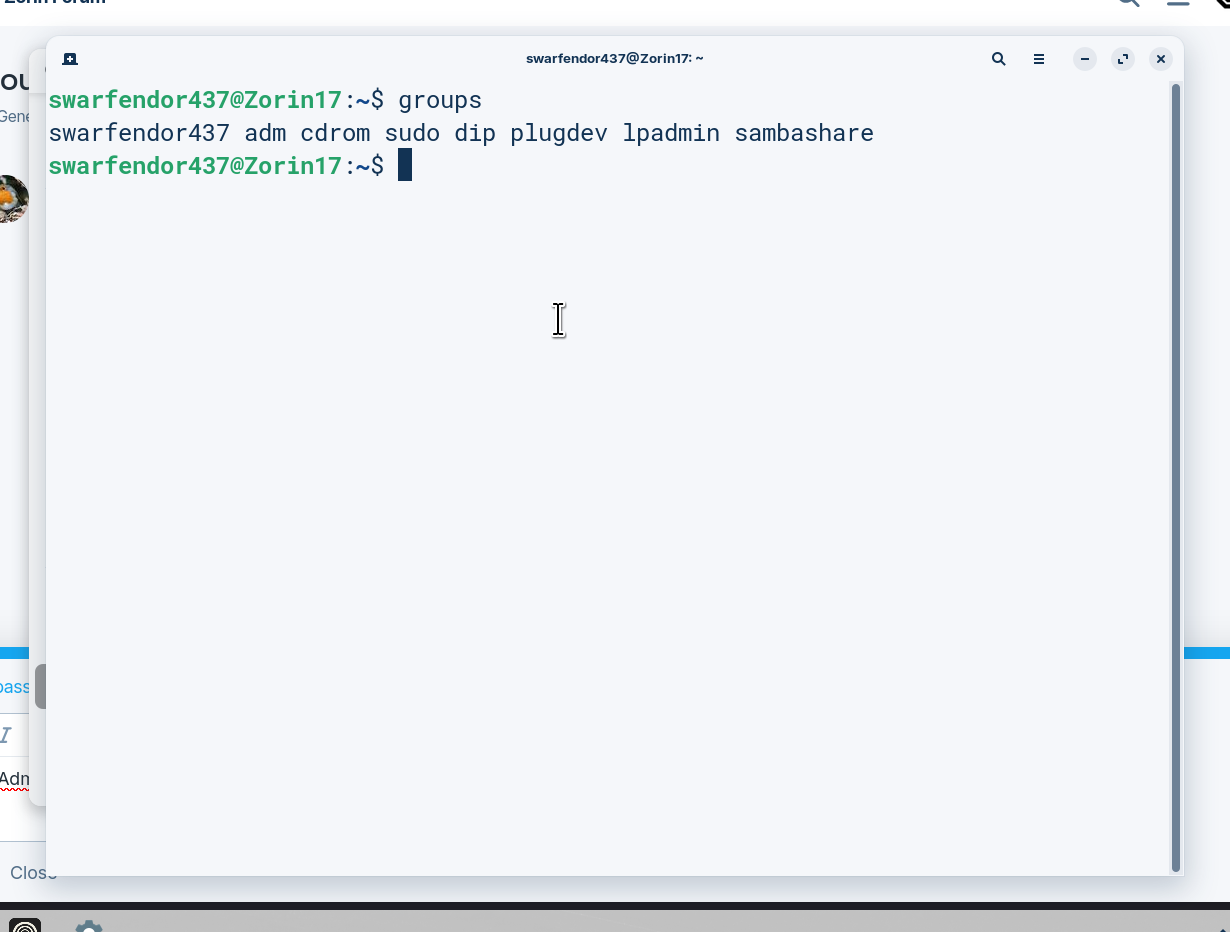Minimize the terminal window
This screenshot has width=1230, height=932.
[x=1085, y=59]
